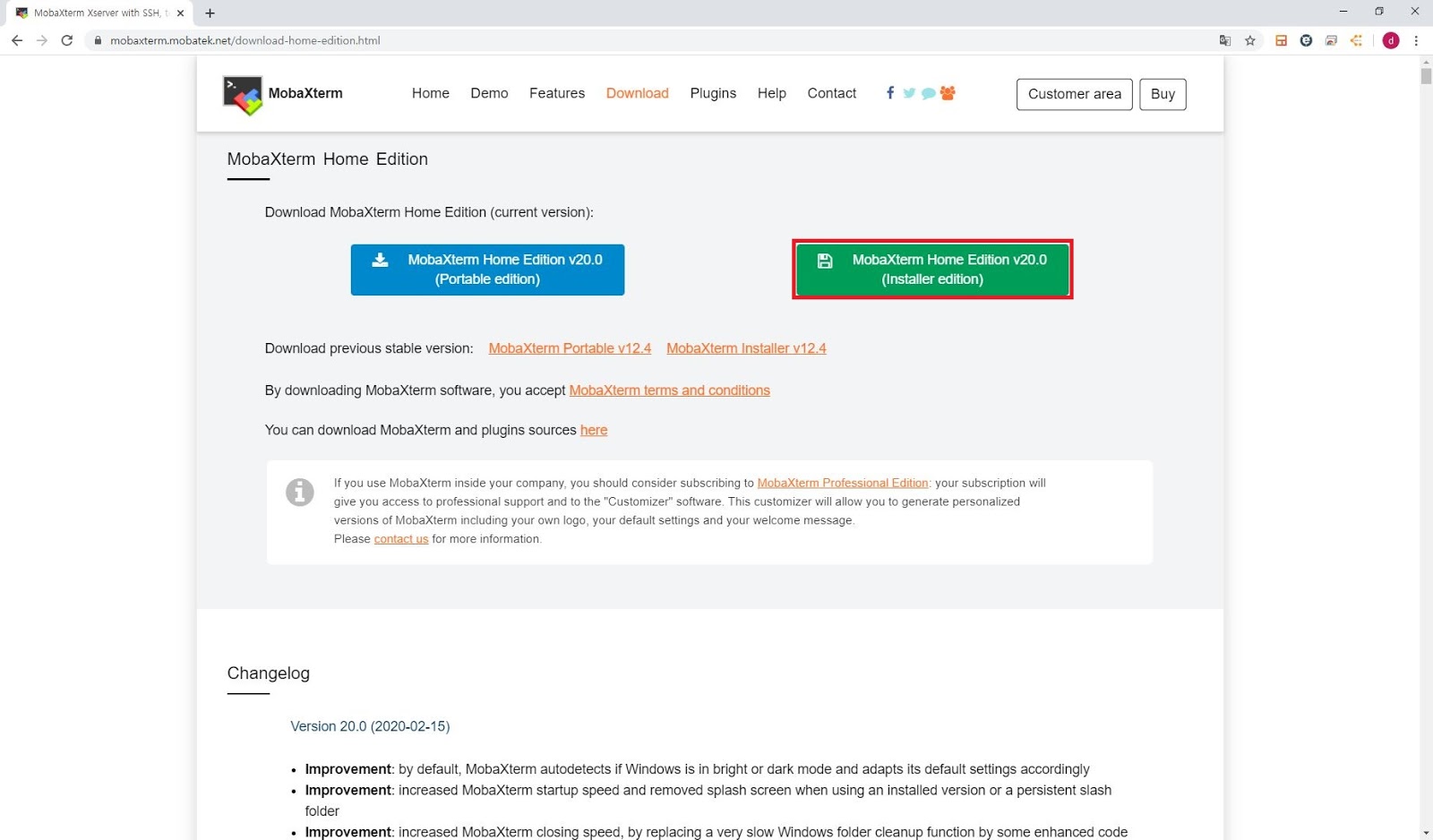
Task: Open MobaXterm Facebook page icon
Action: pos(889,93)
